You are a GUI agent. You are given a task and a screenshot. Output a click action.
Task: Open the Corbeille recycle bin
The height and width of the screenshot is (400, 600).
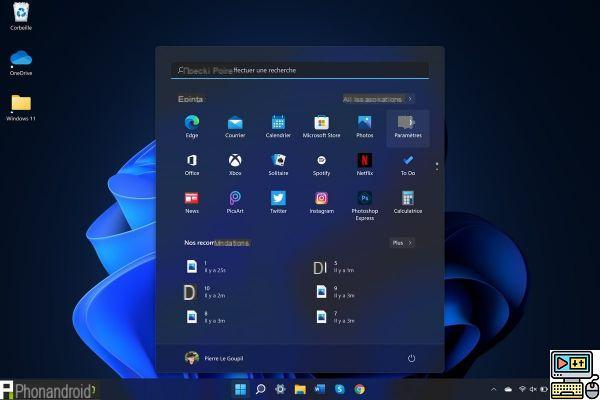pos(21,16)
